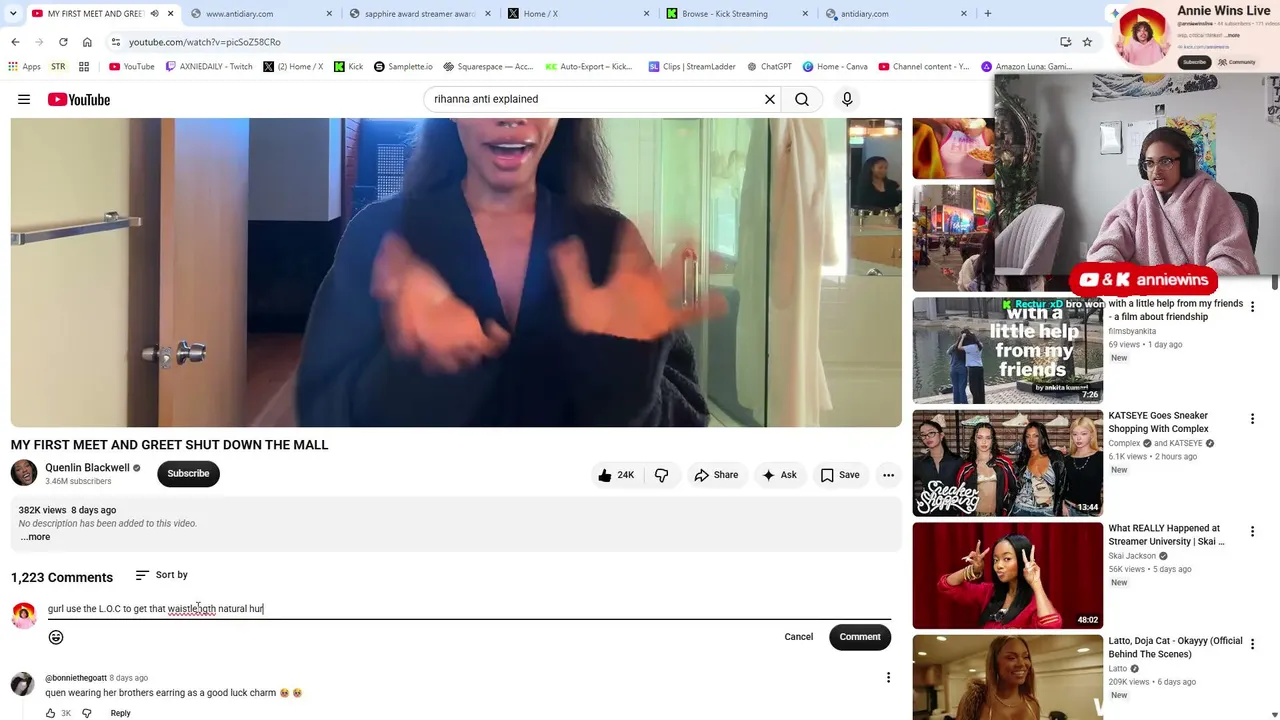
Task: Clear the search box with the X
Action: tap(770, 99)
